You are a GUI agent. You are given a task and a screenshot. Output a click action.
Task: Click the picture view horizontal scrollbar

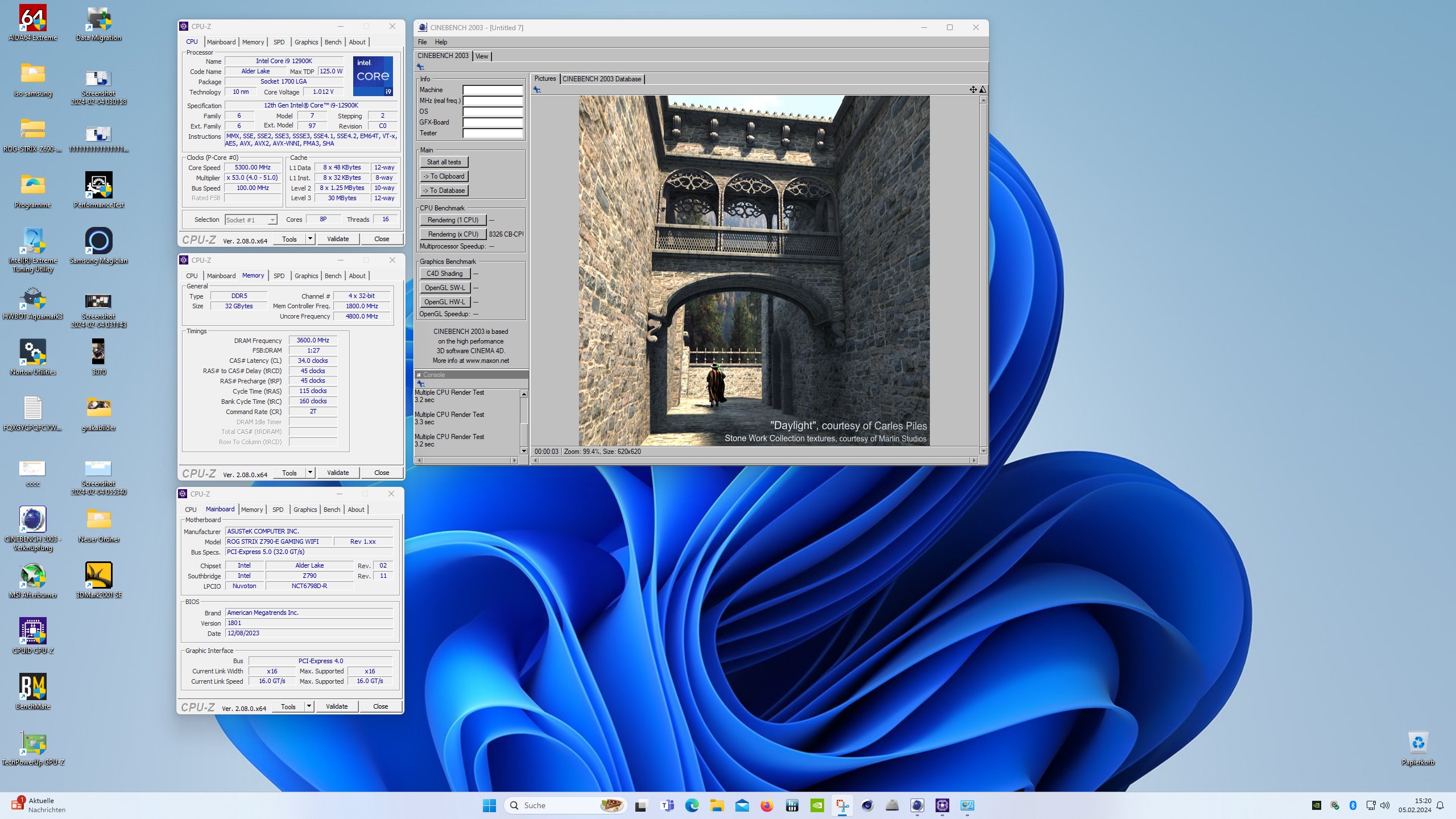(754, 460)
